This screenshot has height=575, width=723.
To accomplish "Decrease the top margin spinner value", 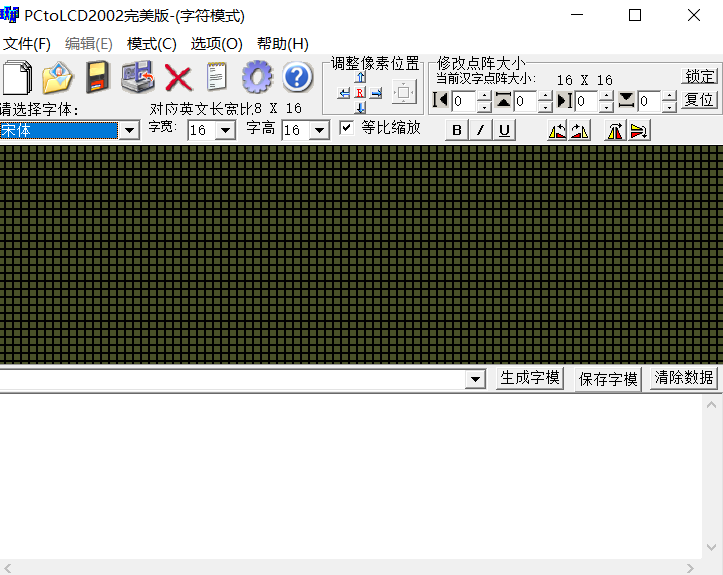I will coord(545,107).
